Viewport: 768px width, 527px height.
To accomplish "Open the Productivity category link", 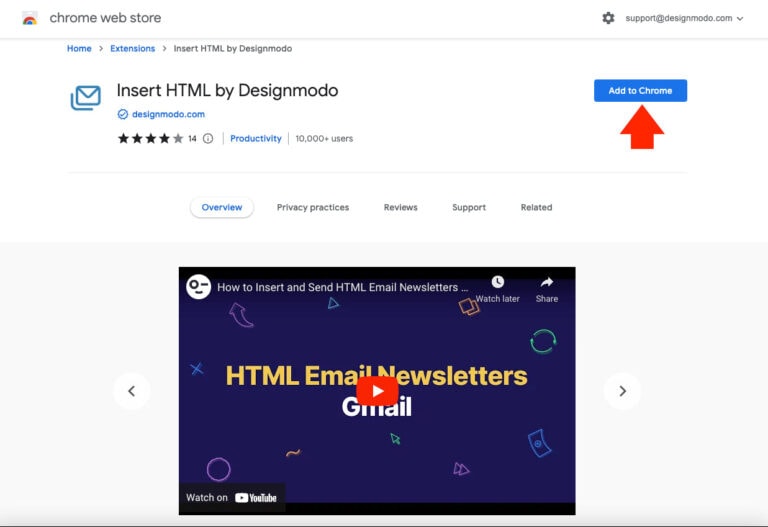I will (x=256, y=139).
